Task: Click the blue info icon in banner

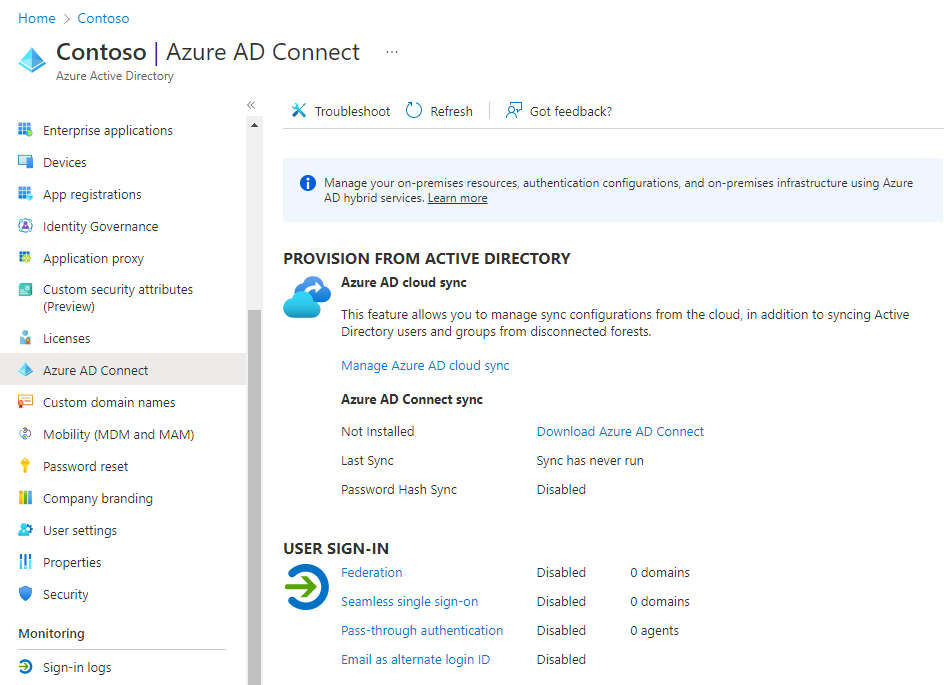Action: pyautogui.click(x=308, y=183)
